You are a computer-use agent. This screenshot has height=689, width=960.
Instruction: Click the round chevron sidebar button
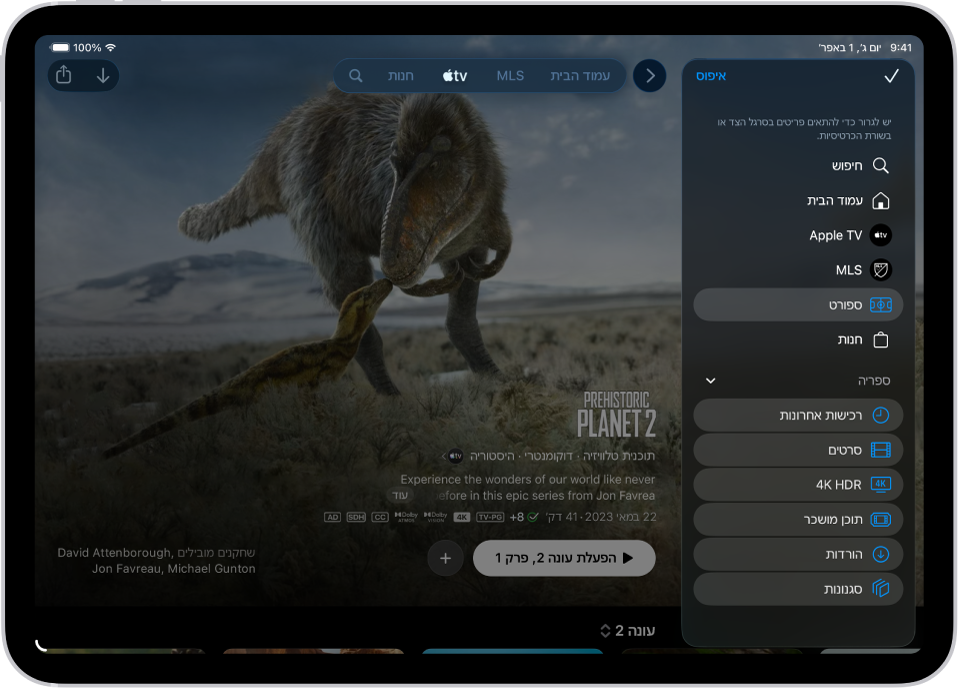coord(650,75)
